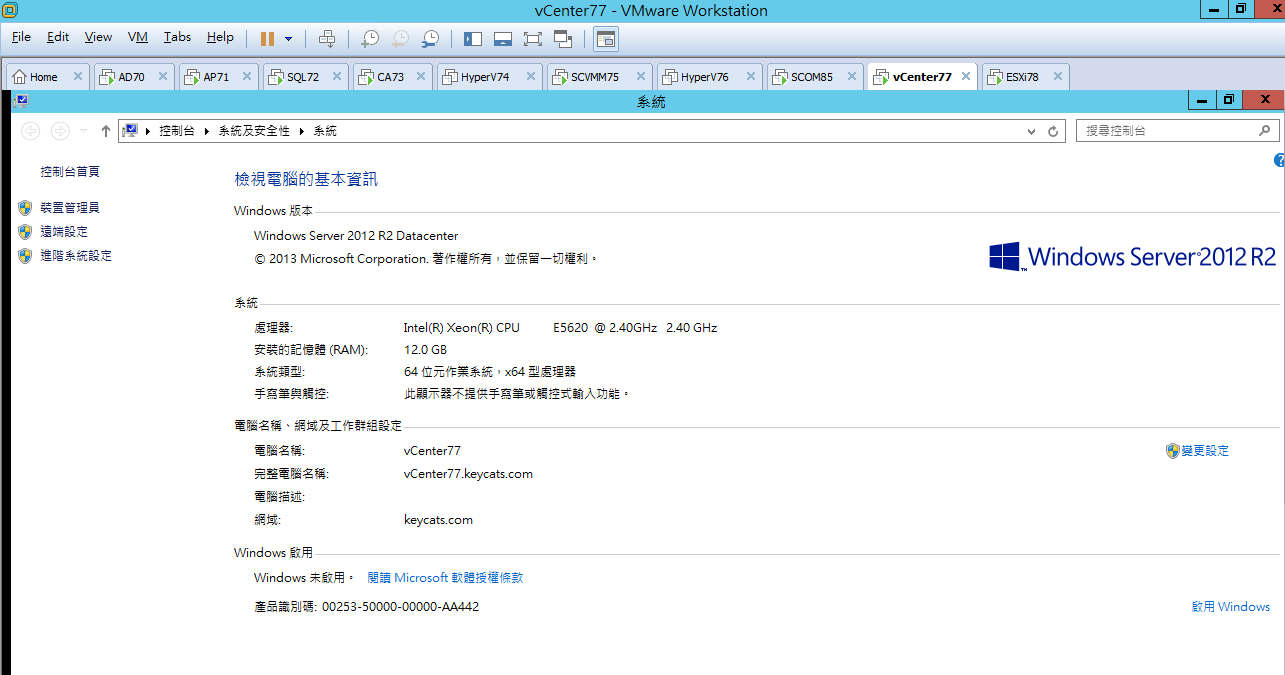Click the 啟用 Windows link

1231,607
